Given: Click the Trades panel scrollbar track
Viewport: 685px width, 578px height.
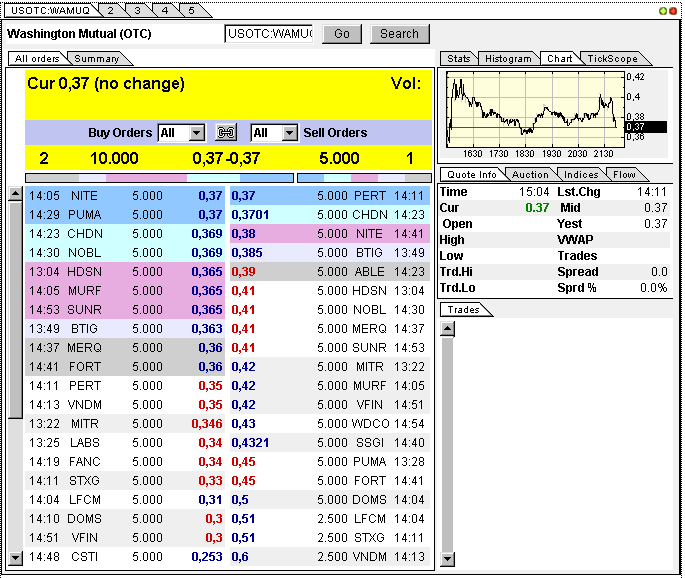Looking at the screenshot, I should pyautogui.click(x=447, y=443).
